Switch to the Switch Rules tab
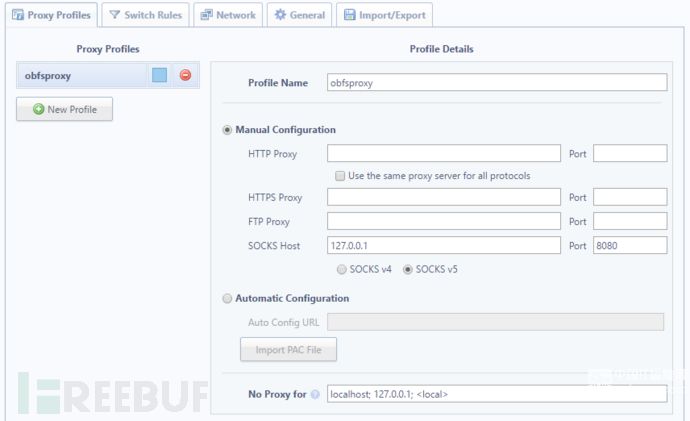This screenshot has width=690, height=421. tap(146, 15)
